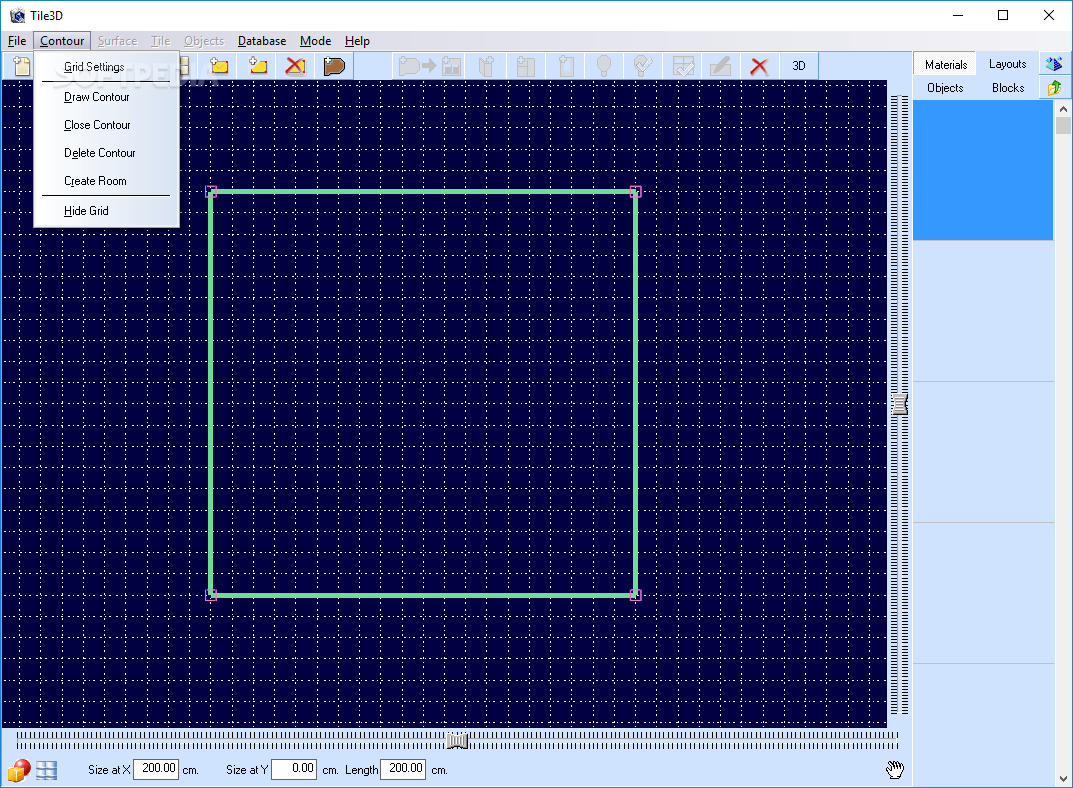1073x788 pixels.
Task: Click the Size at X input field
Action: pos(156,769)
